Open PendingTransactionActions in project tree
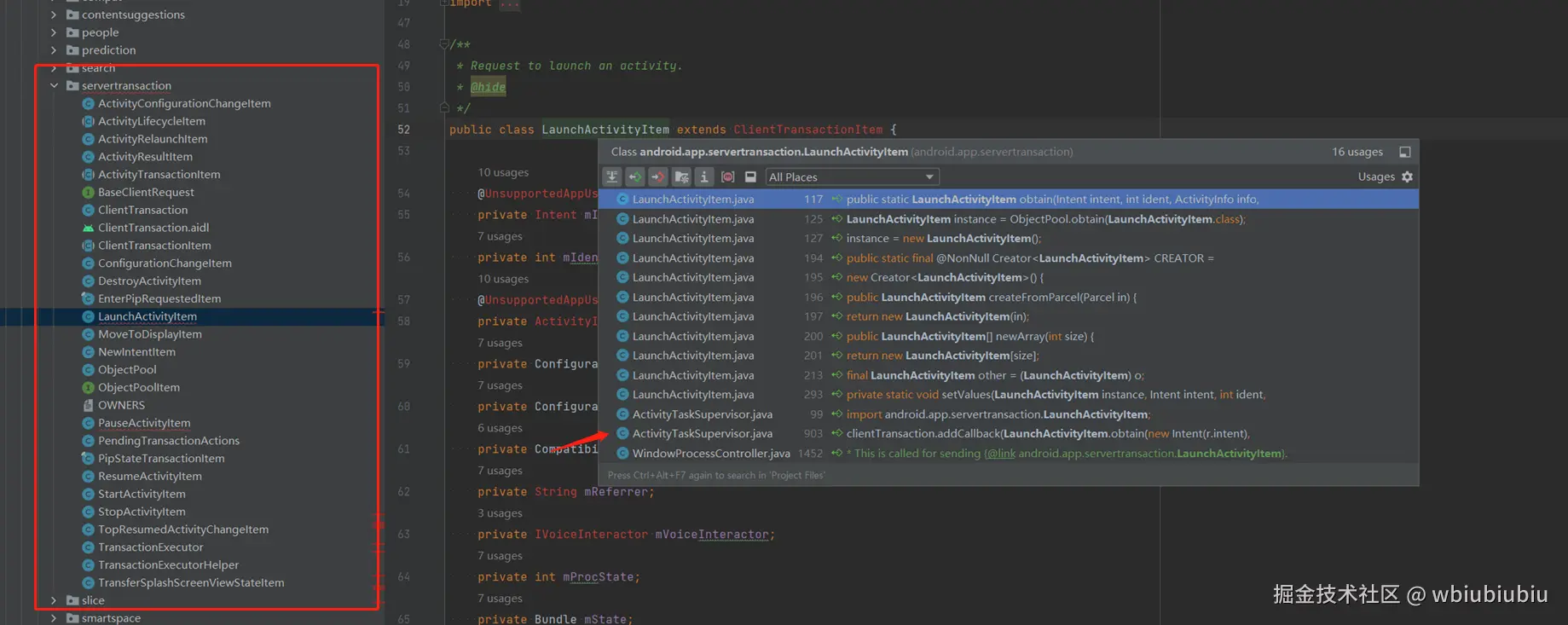The image size is (1568, 625). [x=169, y=441]
